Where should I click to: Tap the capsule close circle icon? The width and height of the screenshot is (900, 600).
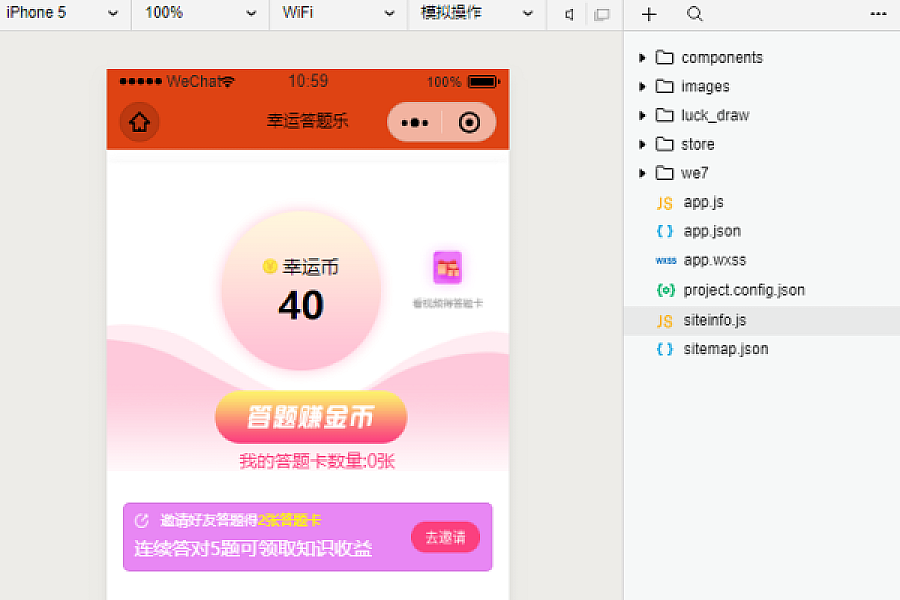pyautogui.click(x=469, y=122)
